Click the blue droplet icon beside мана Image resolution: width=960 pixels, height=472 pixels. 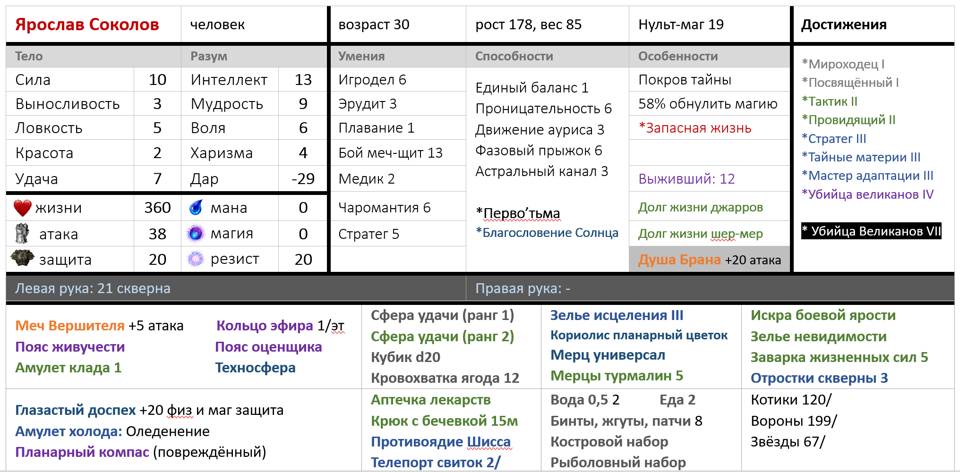point(197,208)
